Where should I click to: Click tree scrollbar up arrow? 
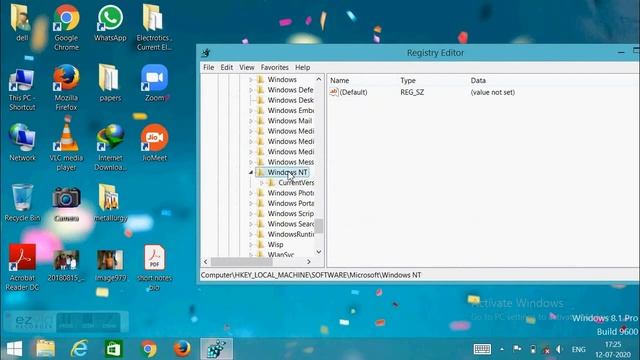[319, 79]
